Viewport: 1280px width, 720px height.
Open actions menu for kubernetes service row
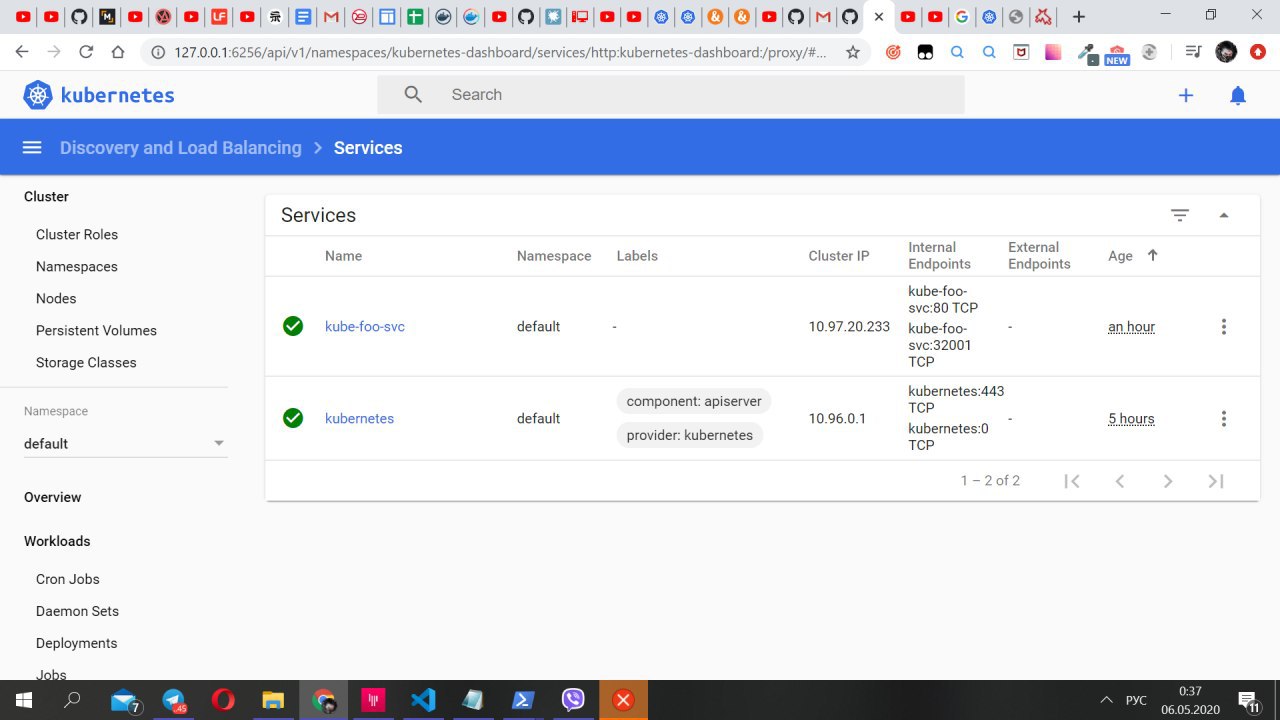pos(1223,419)
